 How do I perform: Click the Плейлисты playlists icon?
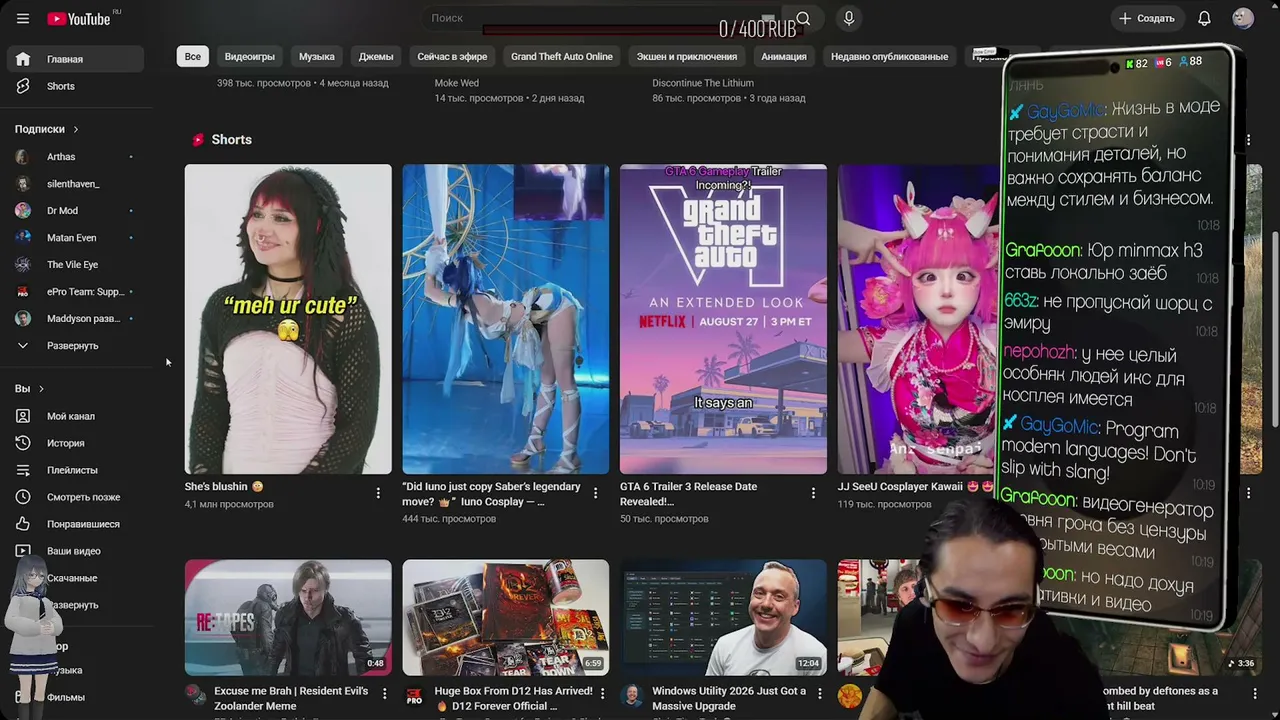[23, 470]
